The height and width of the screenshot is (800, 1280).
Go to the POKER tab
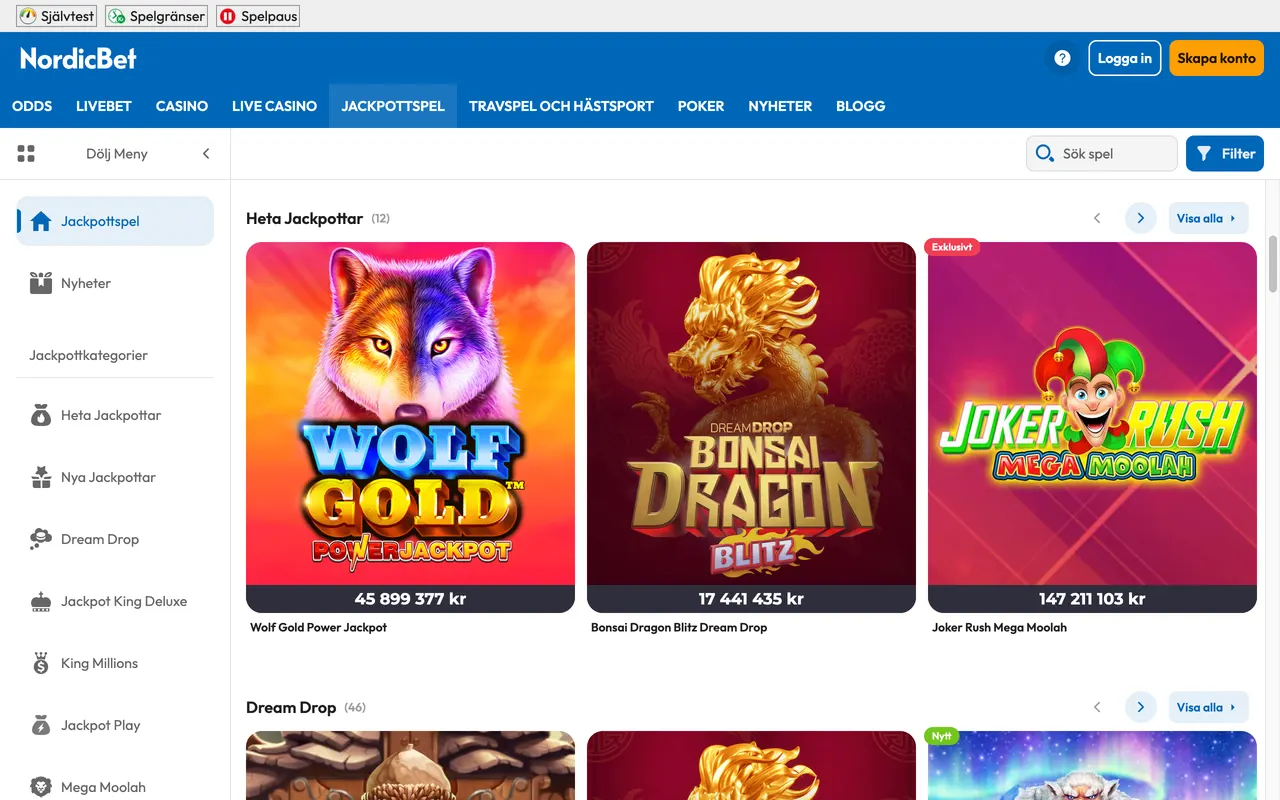pyautogui.click(x=701, y=106)
